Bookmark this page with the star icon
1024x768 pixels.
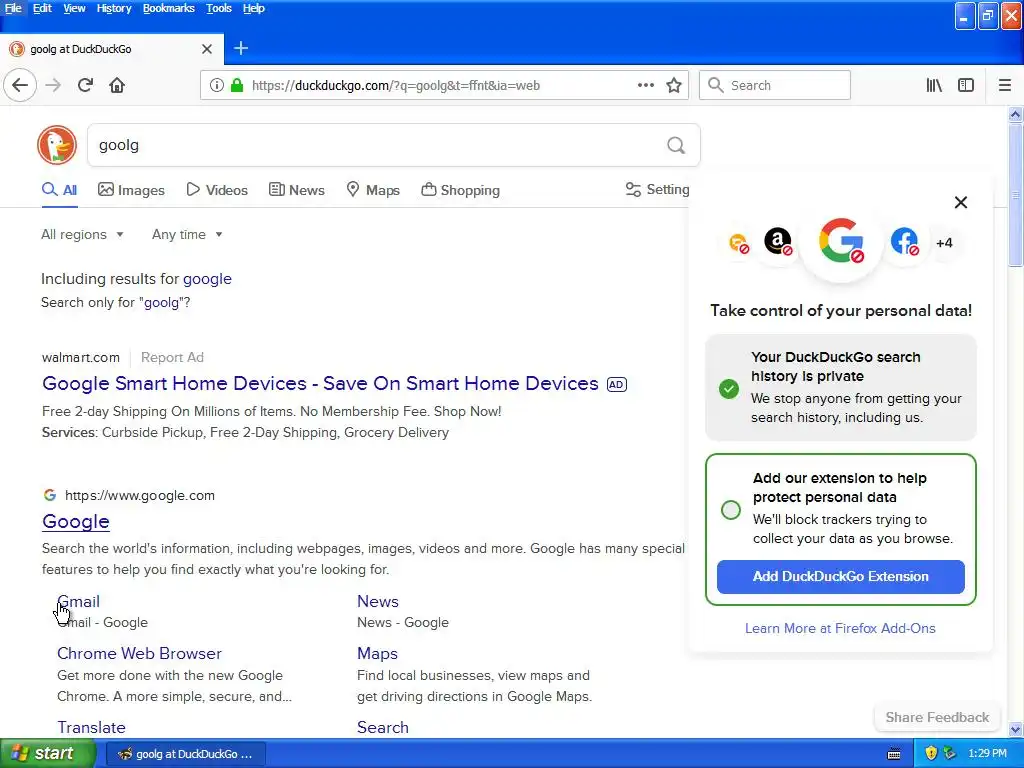674,86
